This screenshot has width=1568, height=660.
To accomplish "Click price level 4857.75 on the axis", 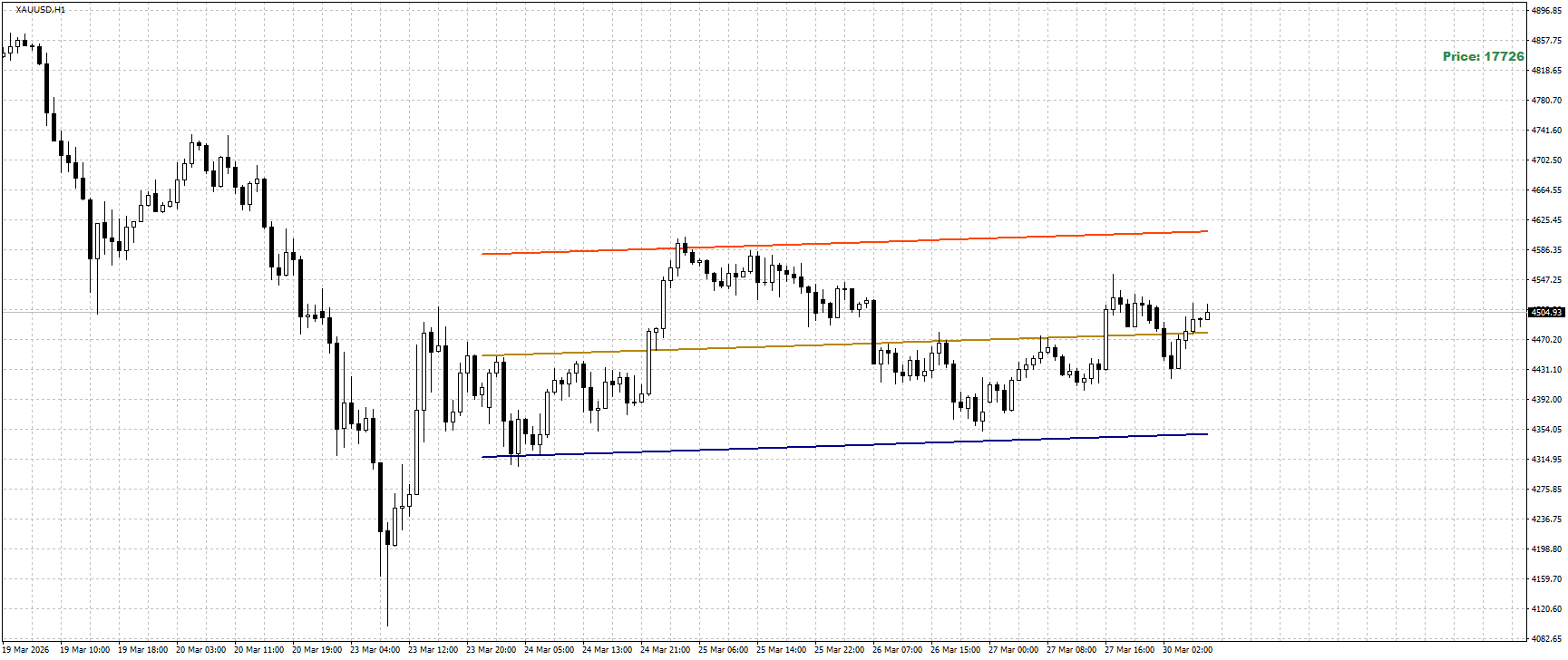I will 1546,41.
